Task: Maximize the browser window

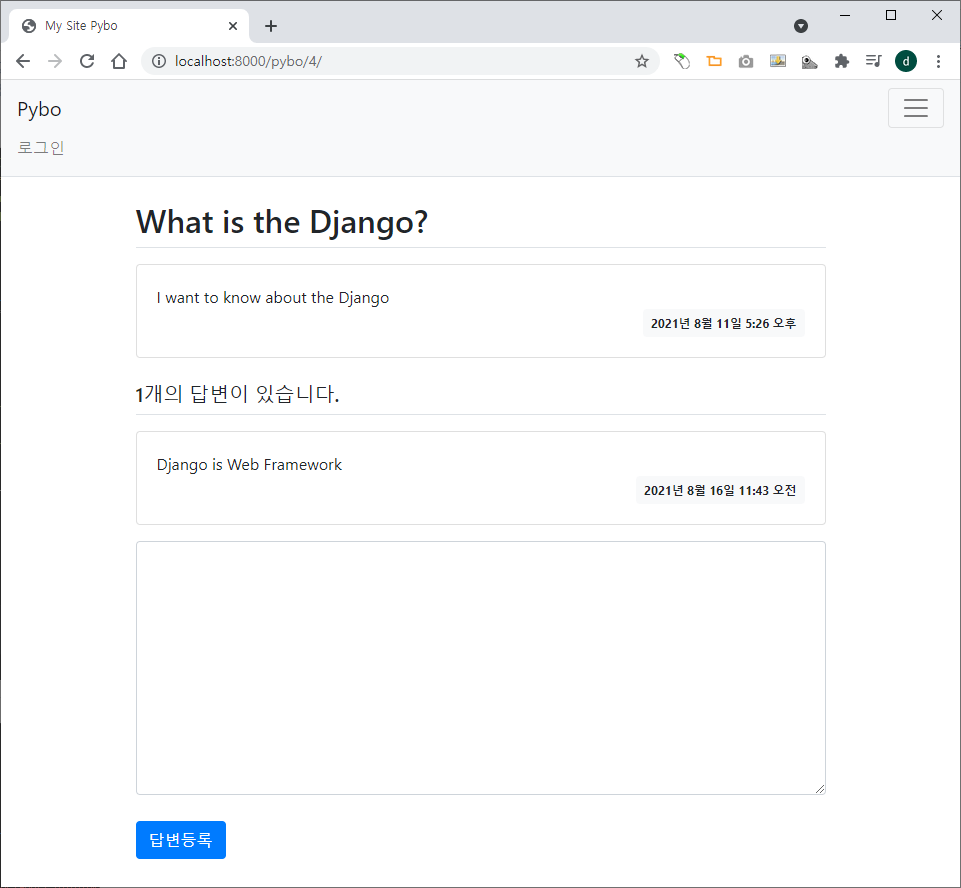Action: click(x=891, y=15)
